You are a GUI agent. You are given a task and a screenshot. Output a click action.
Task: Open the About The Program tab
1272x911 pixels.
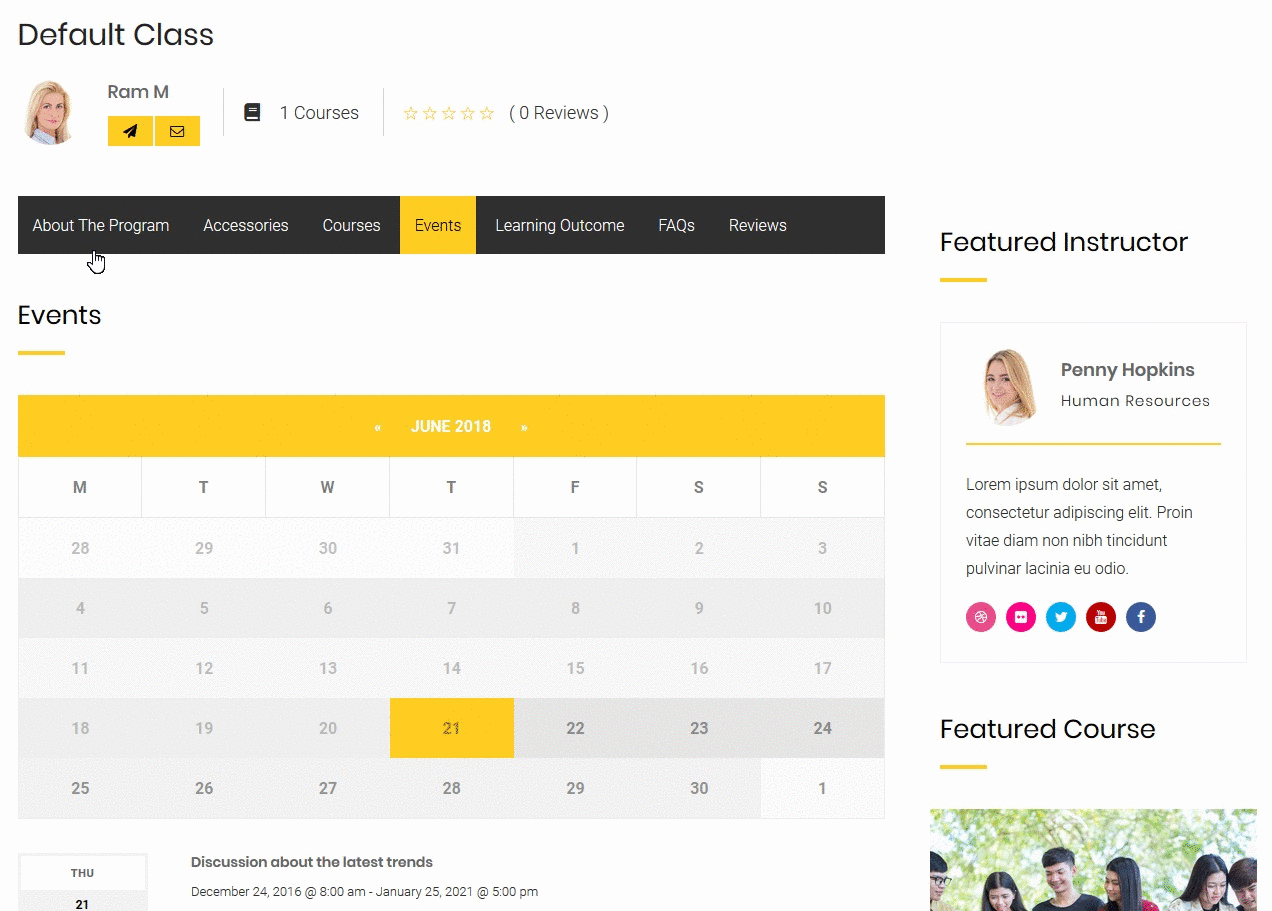pos(101,225)
